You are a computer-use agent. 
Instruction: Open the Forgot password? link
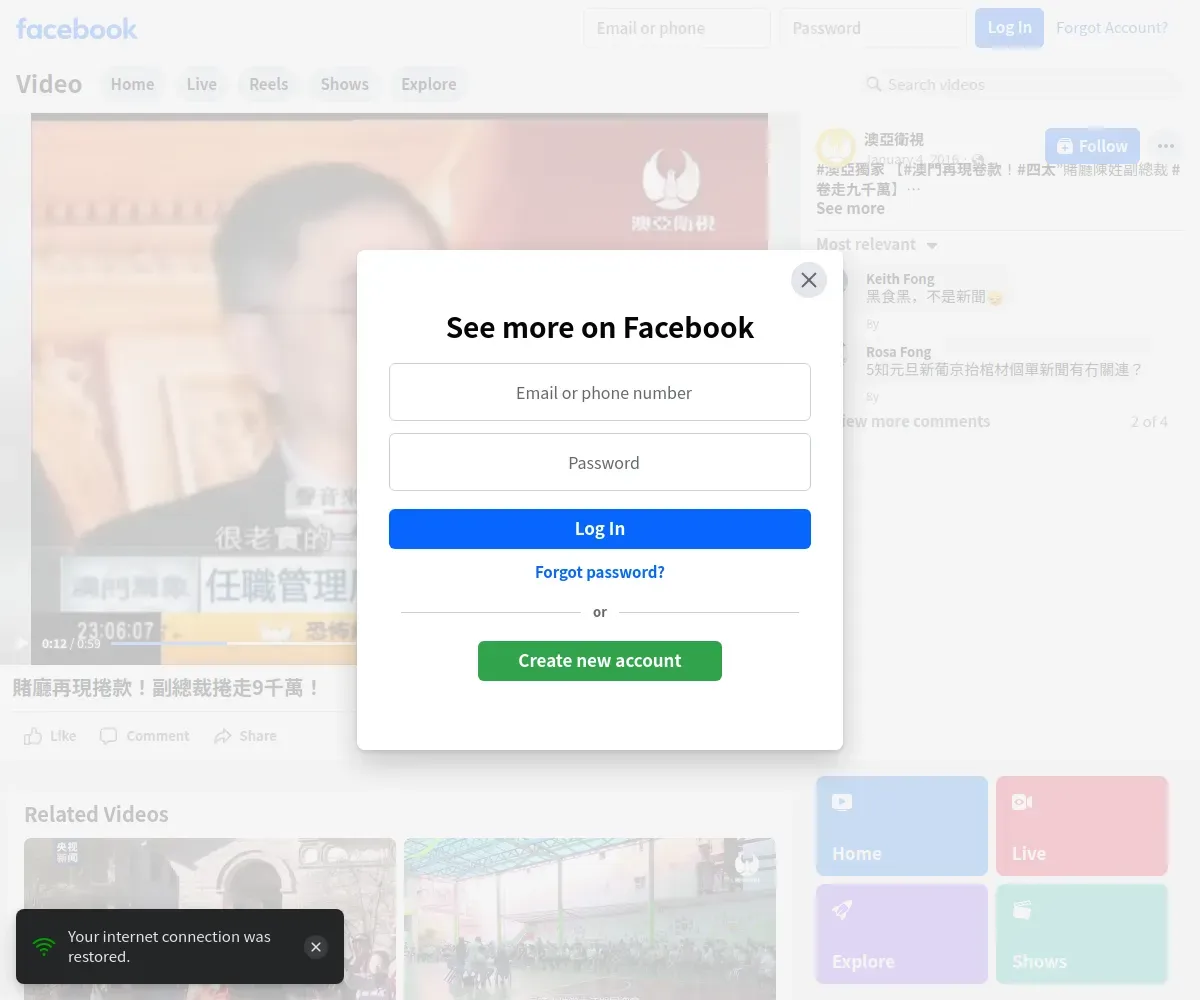click(600, 572)
